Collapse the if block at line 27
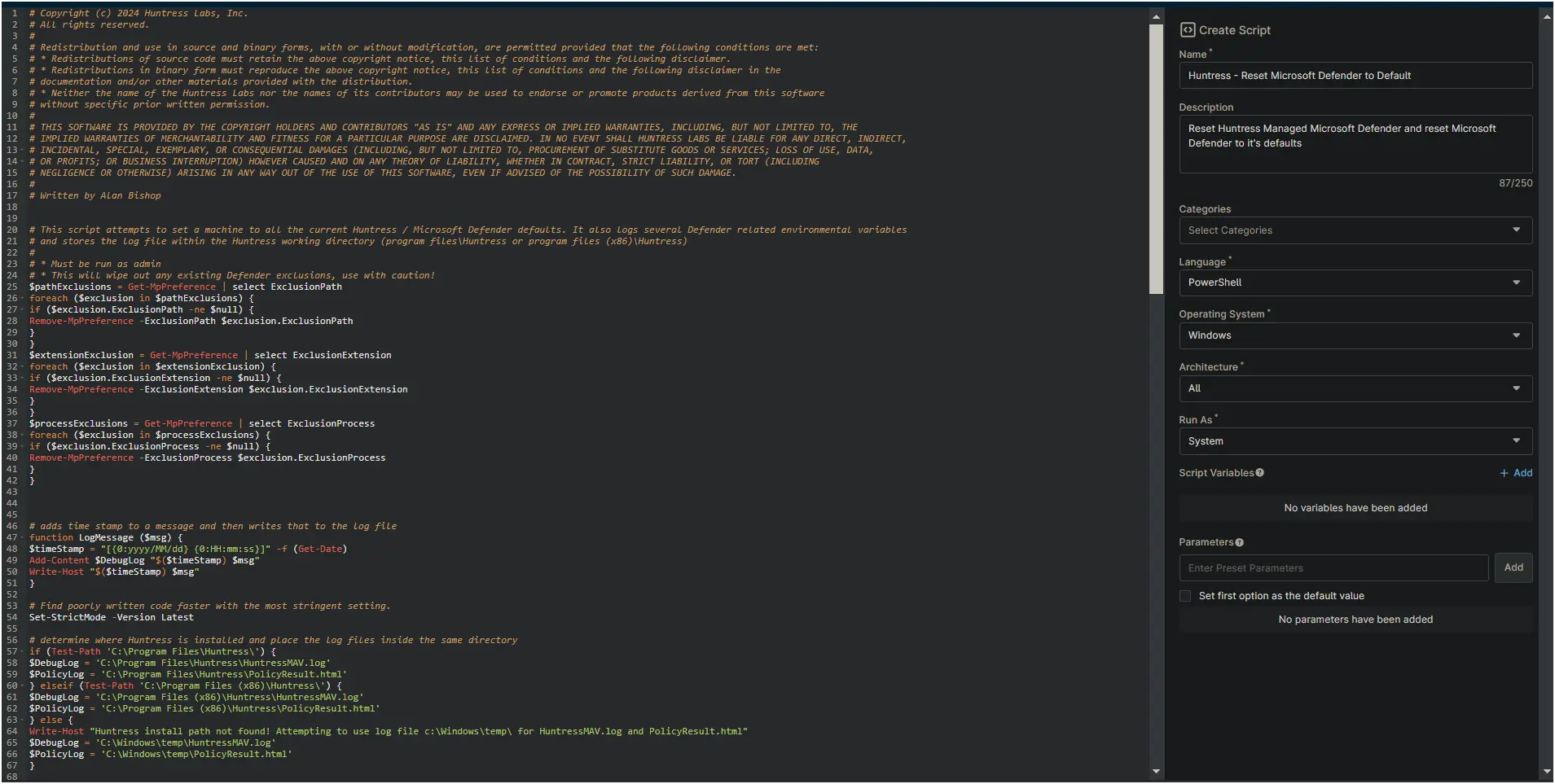The height and width of the screenshot is (784, 1555). click(x=20, y=309)
